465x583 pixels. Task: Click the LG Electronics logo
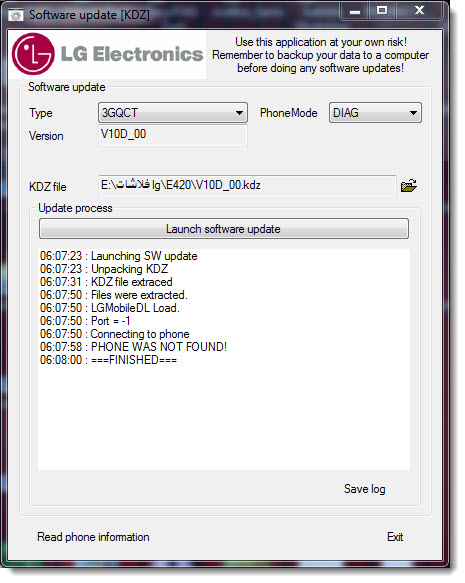[x=107, y=54]
